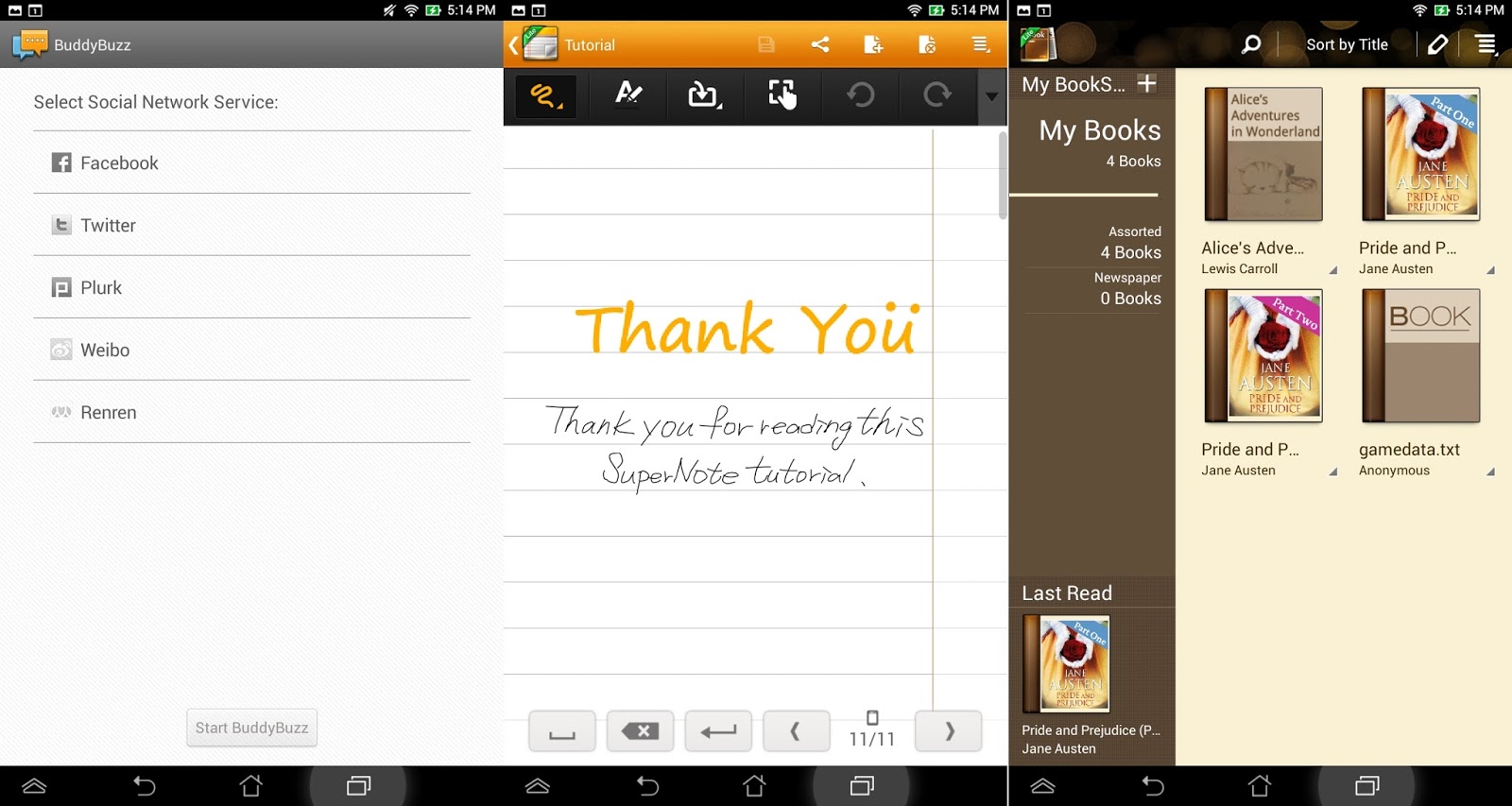Viewport: 1512px width, 806px height.
Task: Activate the selection tool in SuperNote
Action: pos(782,94)
